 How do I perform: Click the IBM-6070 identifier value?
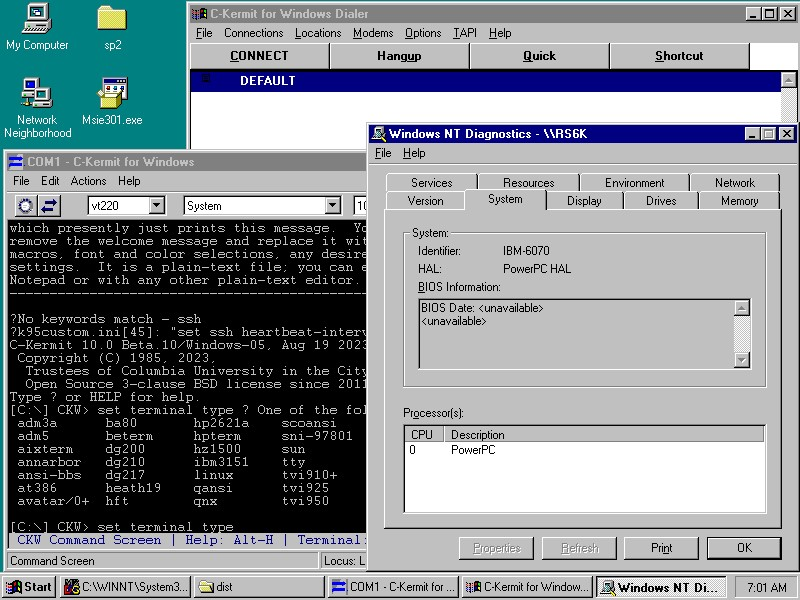526,251
